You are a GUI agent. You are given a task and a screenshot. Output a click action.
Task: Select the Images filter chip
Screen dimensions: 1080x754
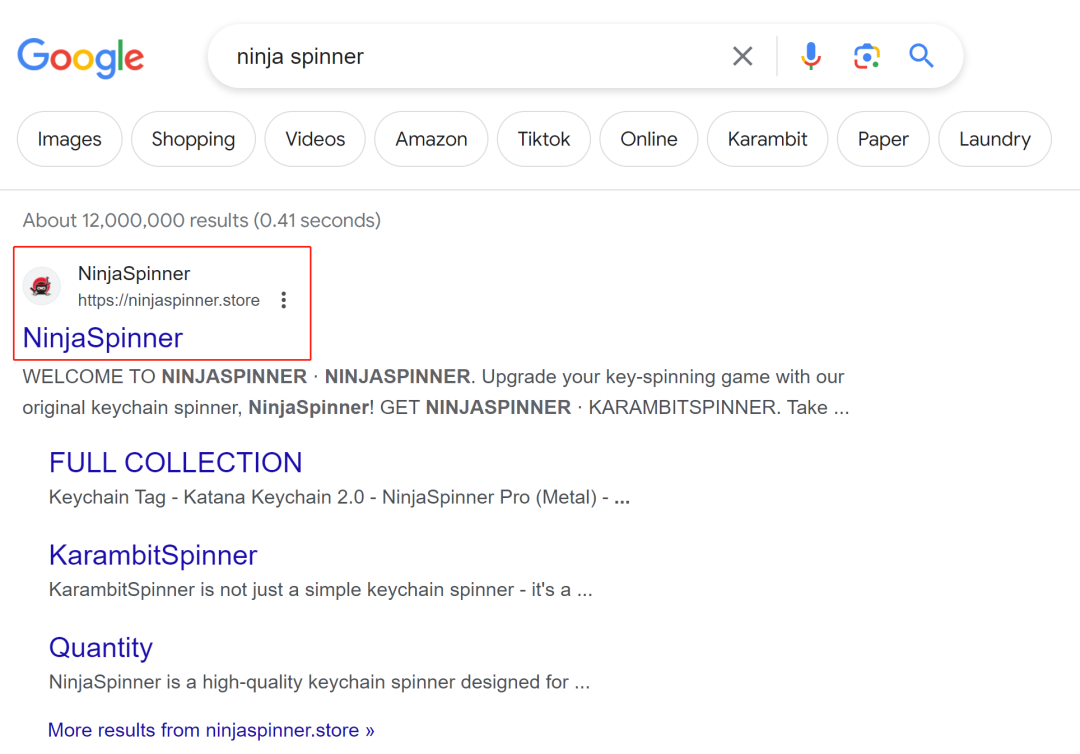click(x=69, y=139)
